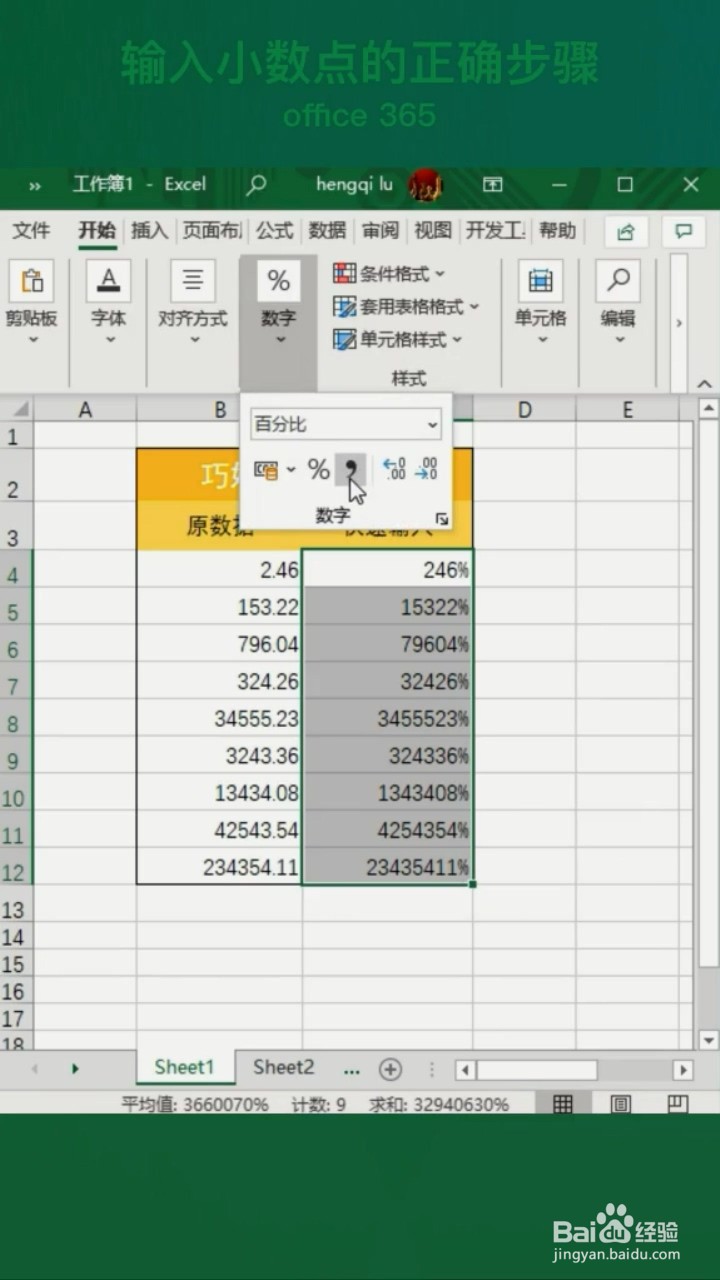Select cell containing 2.46
The height and width of the screenshot is (1280, 720).
click(220, 570)
